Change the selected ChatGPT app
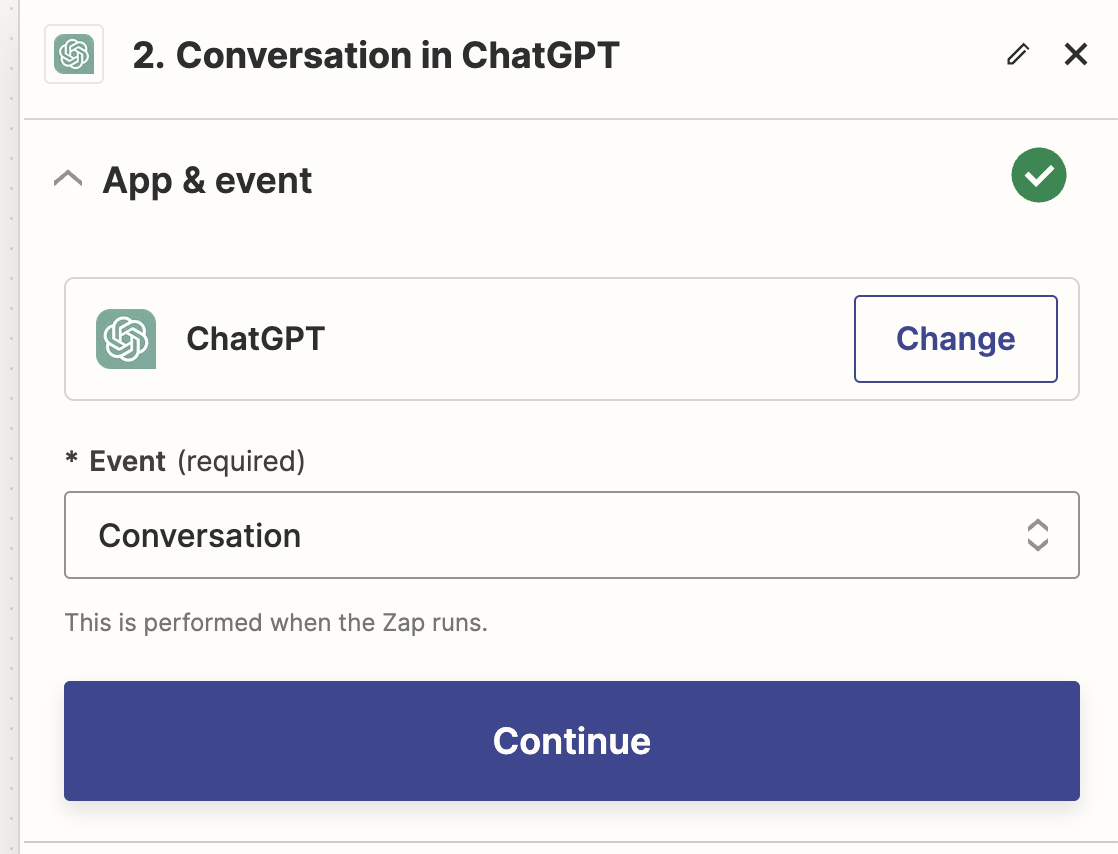This screenshot has width=1118, height=854. coord(955,339)
